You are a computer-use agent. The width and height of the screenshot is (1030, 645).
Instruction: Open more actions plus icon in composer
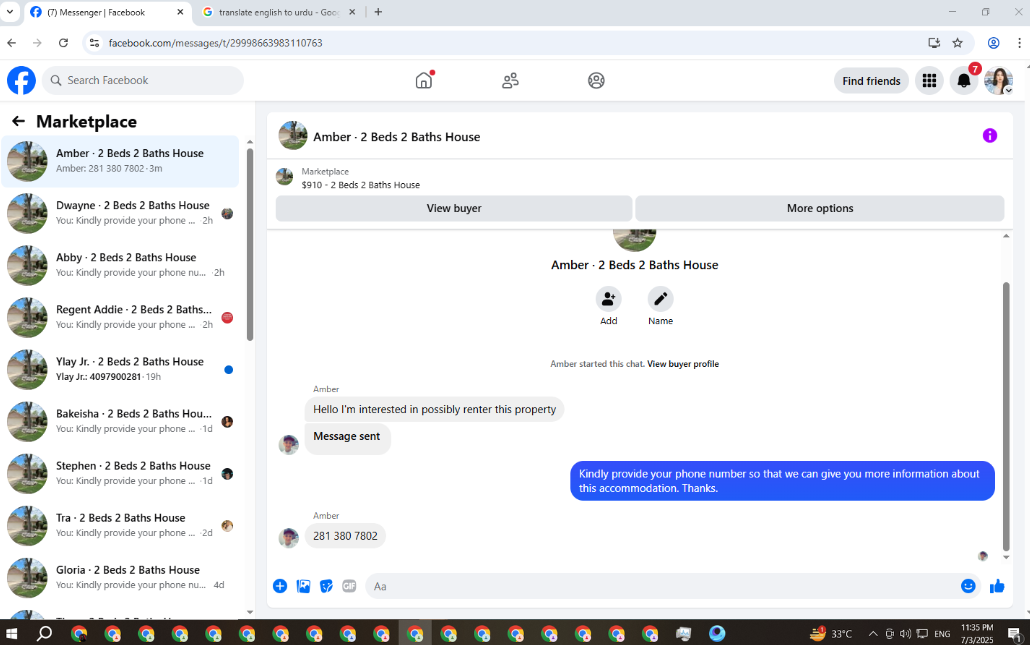tap(280, 586)
